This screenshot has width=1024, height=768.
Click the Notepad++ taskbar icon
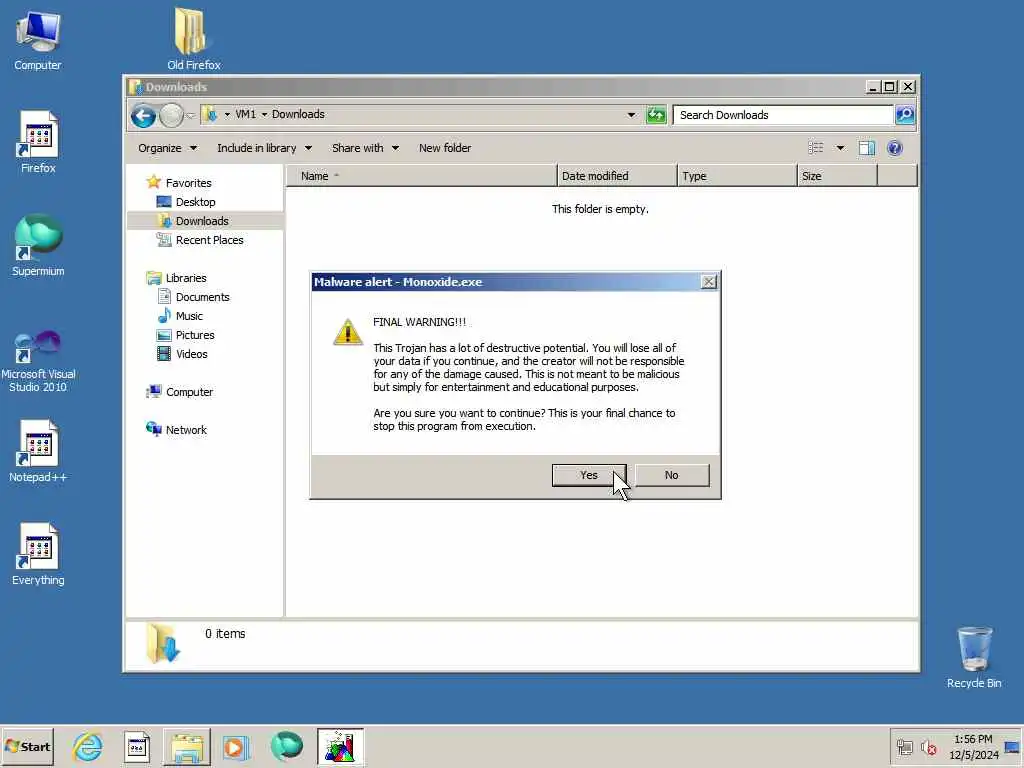(x=137, y=746)
